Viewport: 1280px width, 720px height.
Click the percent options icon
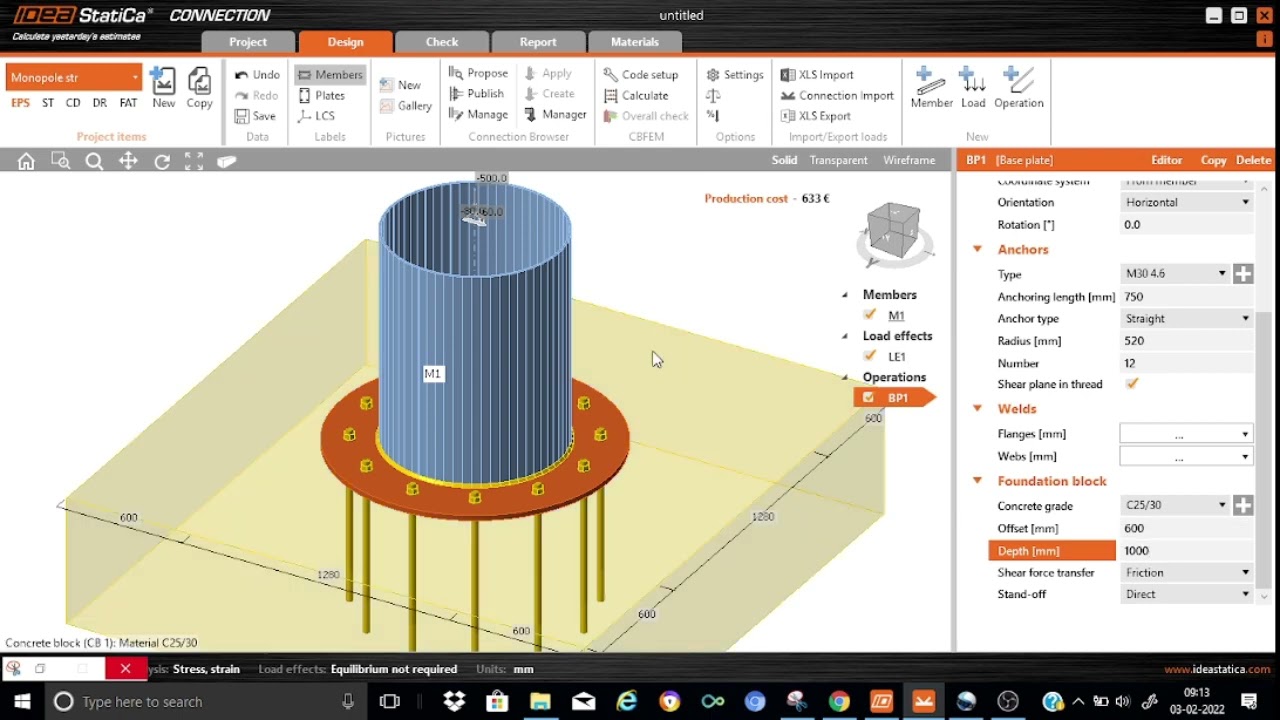713,116
